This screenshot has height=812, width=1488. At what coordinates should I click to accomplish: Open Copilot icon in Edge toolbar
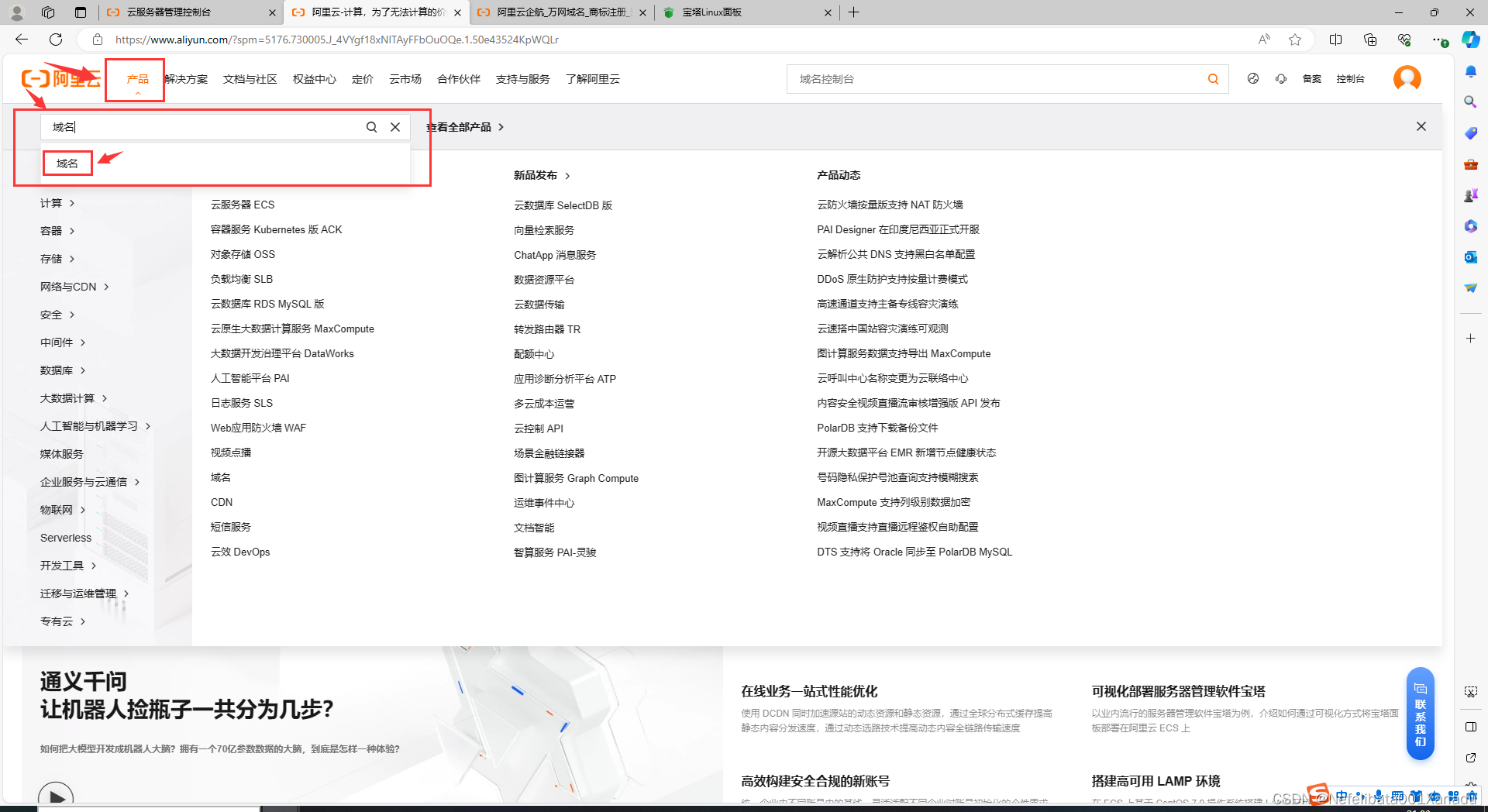[1470, 40]
